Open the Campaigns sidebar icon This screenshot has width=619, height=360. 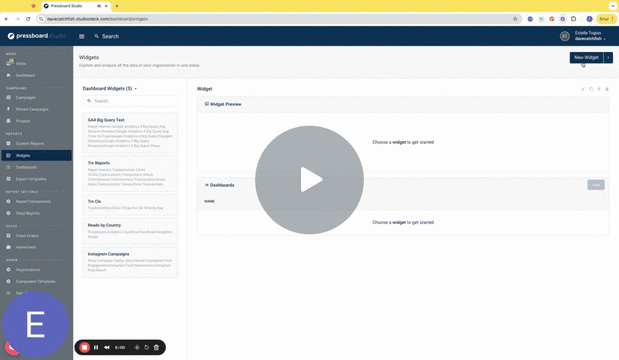point(8,97)
